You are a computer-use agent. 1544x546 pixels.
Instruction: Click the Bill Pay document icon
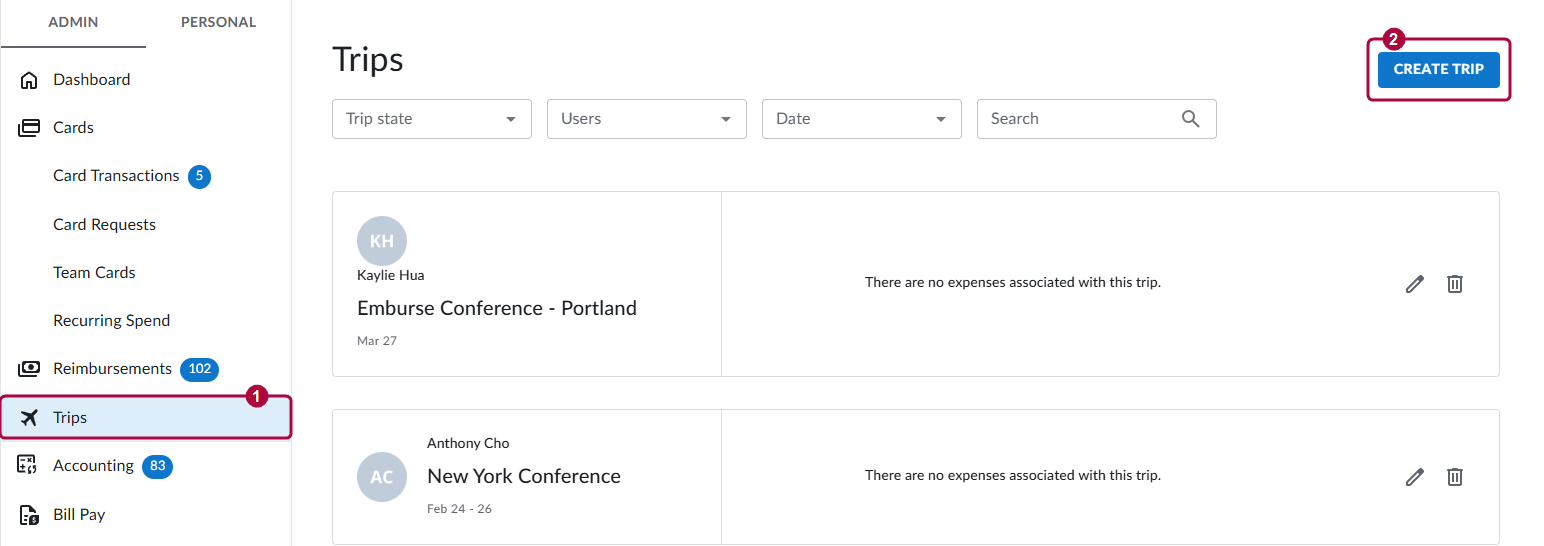pos(29,515)
